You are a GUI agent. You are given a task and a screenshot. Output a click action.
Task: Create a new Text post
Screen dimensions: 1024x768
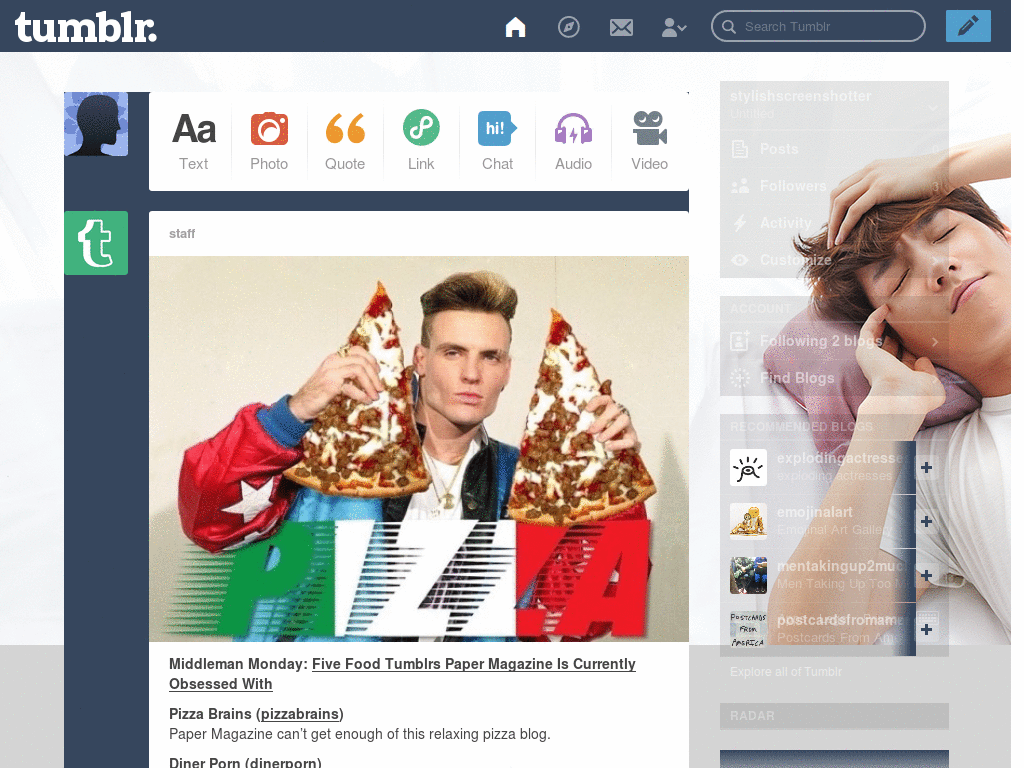[194, 142]
